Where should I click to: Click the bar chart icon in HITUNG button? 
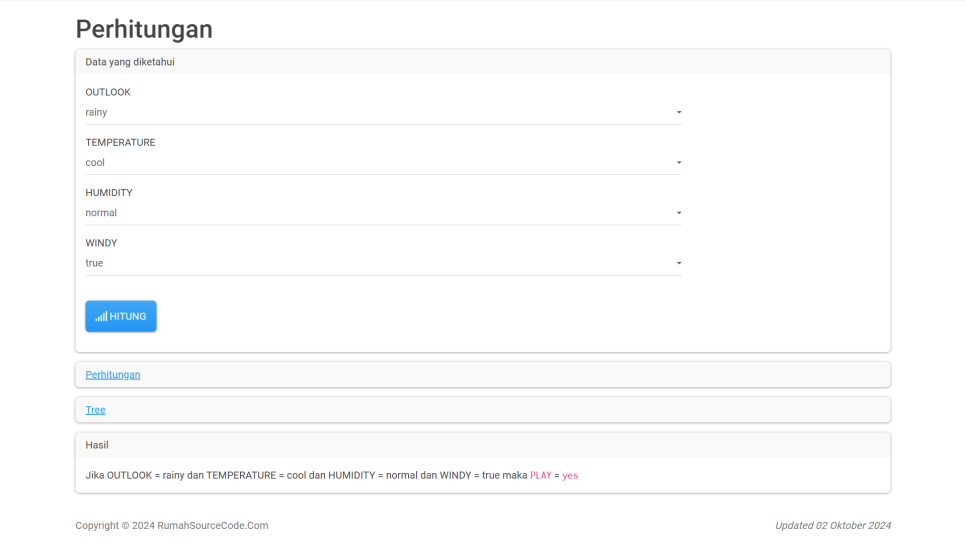pos(101,317)
